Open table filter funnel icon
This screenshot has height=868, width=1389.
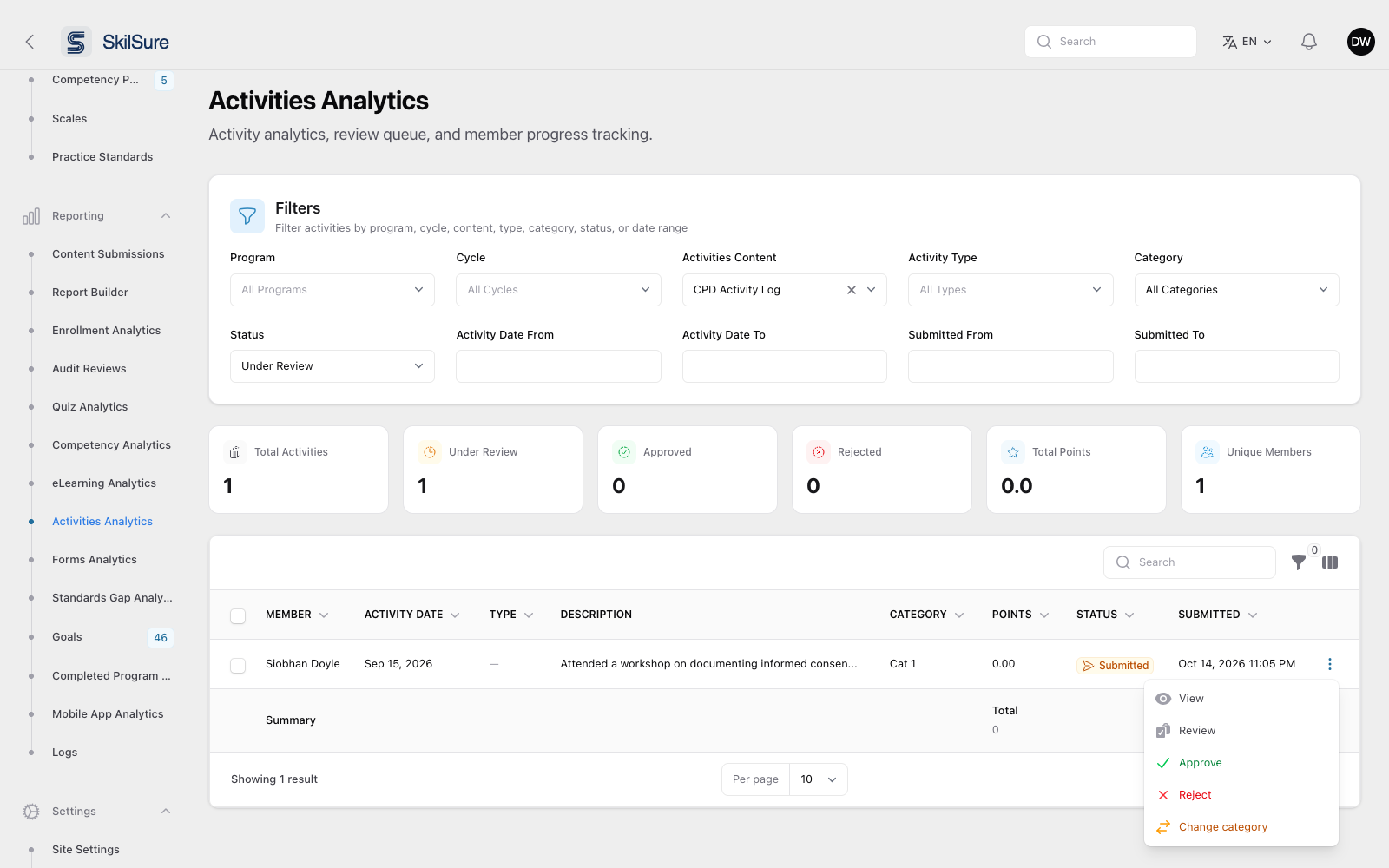pos(1299,562)
